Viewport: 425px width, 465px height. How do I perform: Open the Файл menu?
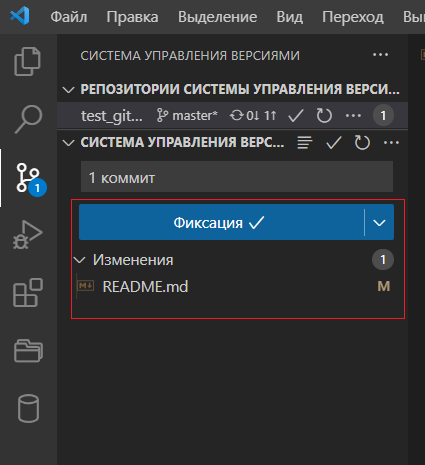pyautogui.click(x=69, y=17)
